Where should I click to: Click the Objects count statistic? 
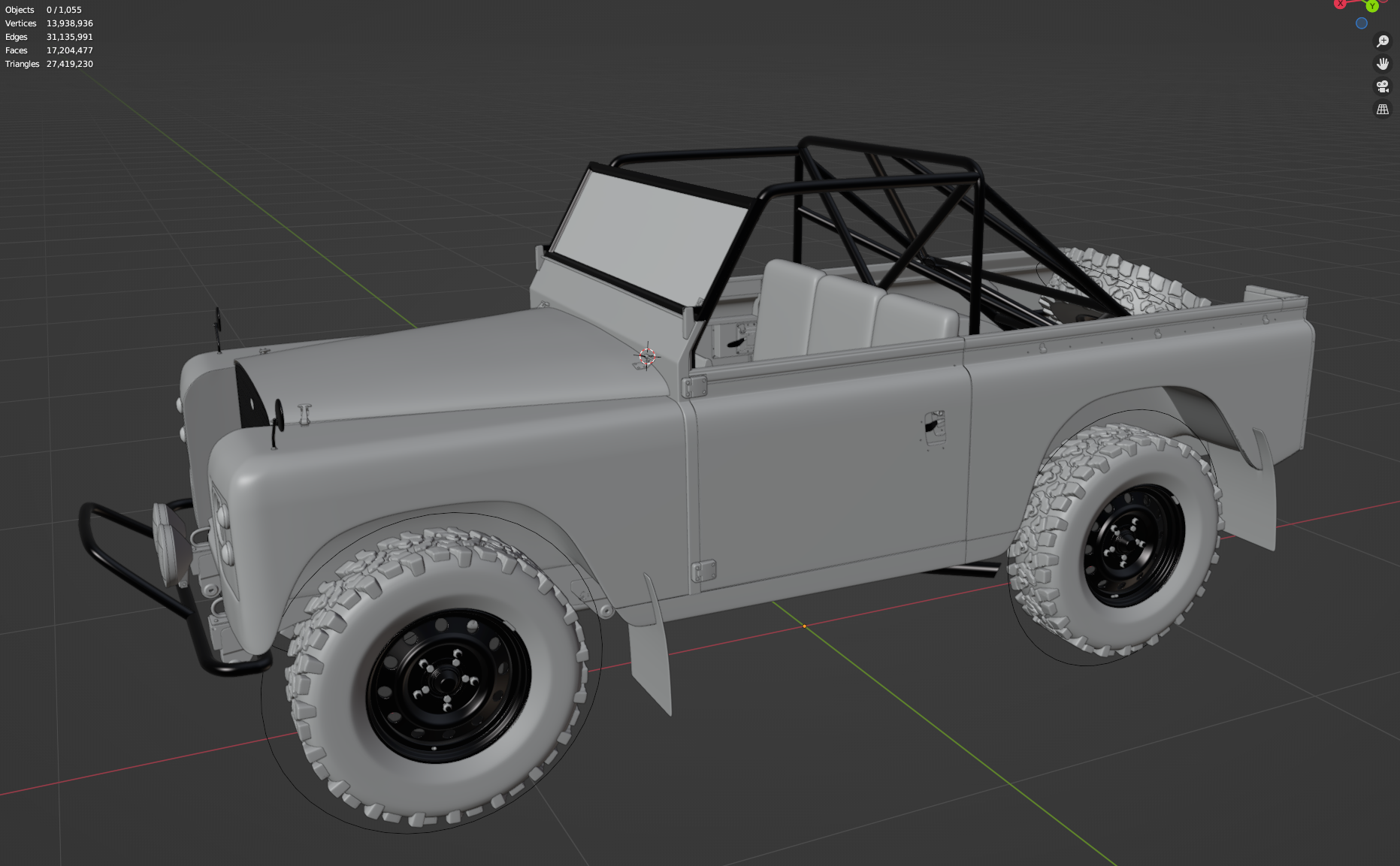click(43, 10)
